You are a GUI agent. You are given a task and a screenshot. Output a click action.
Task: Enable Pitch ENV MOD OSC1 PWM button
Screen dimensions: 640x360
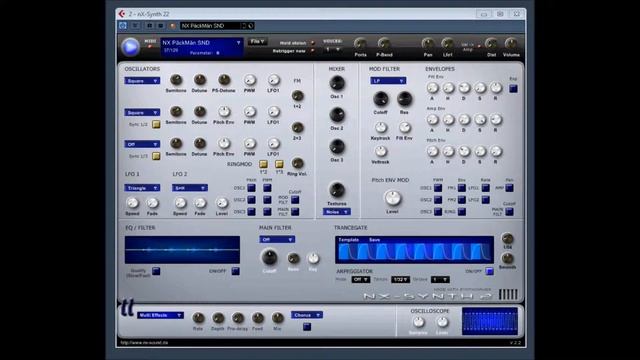tap(438, 188)
